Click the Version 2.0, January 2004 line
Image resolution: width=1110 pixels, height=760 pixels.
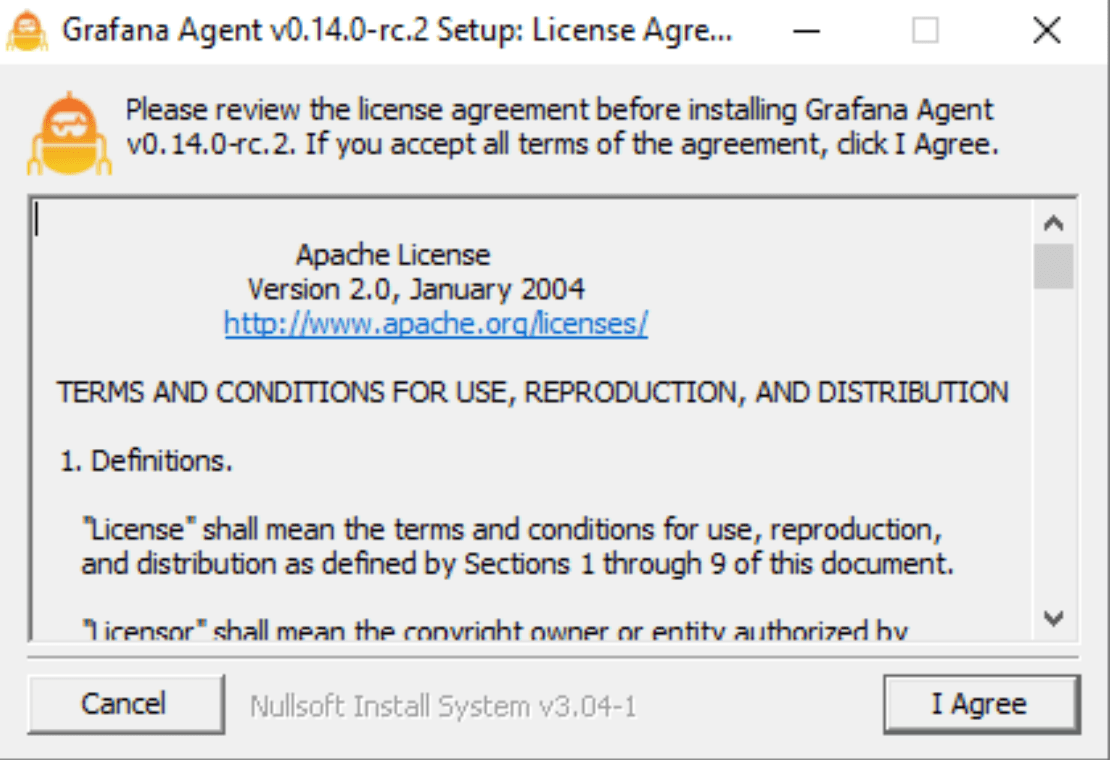tap(416, 290)
